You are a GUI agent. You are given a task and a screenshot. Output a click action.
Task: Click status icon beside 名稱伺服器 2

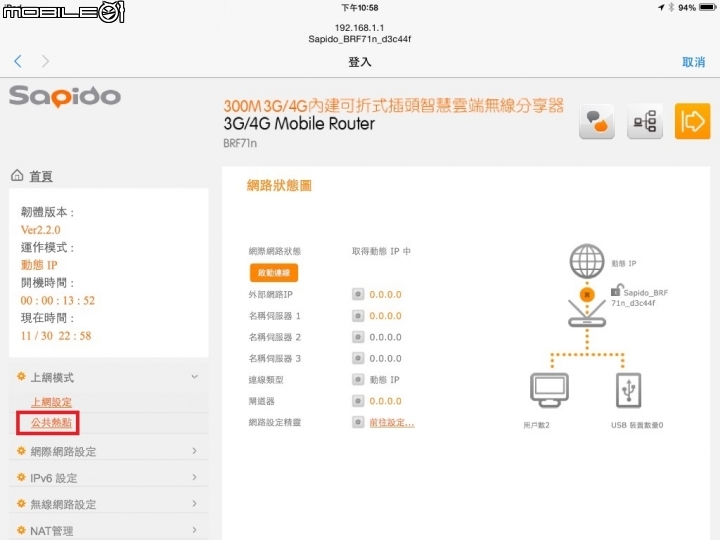pyautogui.click(x=358, y=337)
